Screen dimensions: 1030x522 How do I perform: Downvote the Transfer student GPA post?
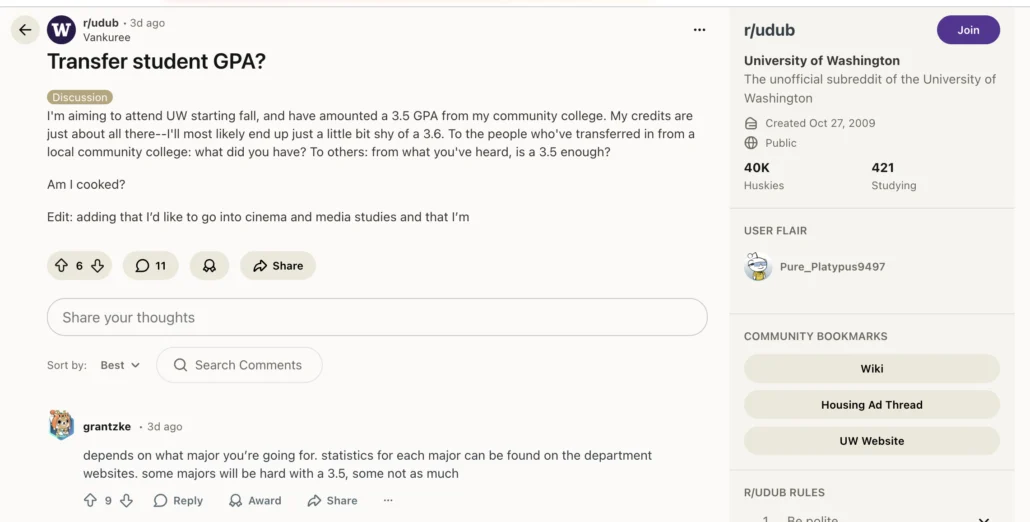[98, 266]
